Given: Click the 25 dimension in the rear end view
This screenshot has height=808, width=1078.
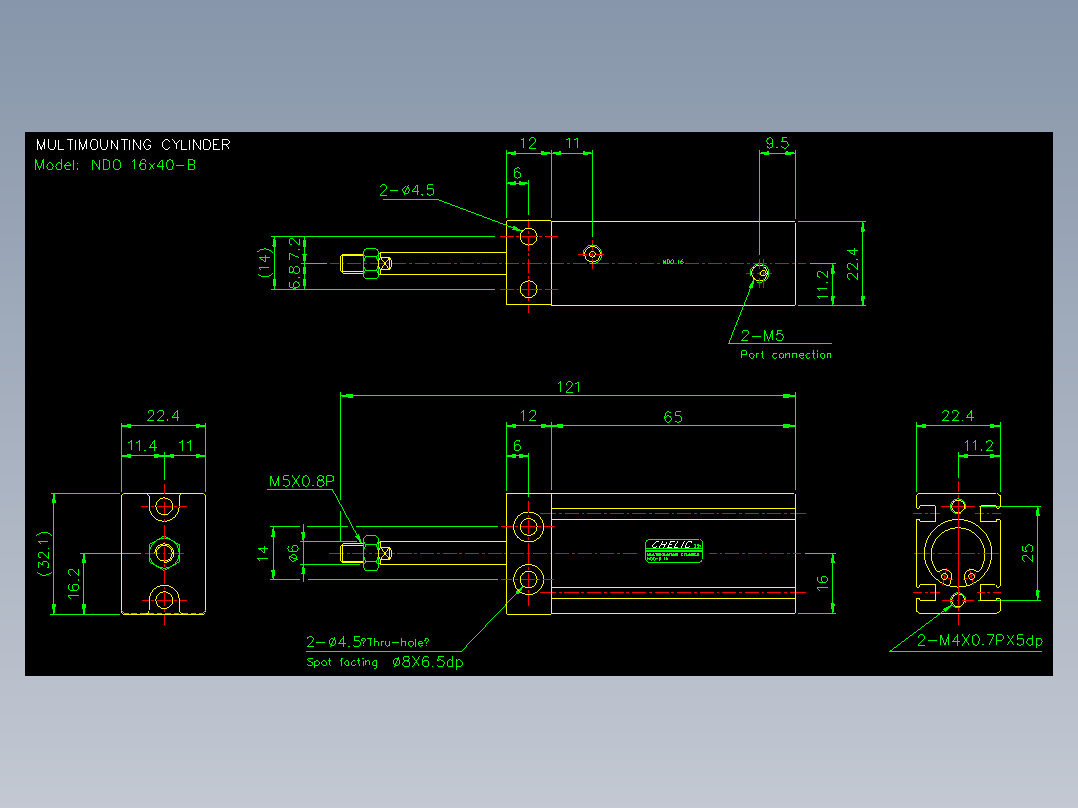Looking at the screenshot, I should [1027, 553].
